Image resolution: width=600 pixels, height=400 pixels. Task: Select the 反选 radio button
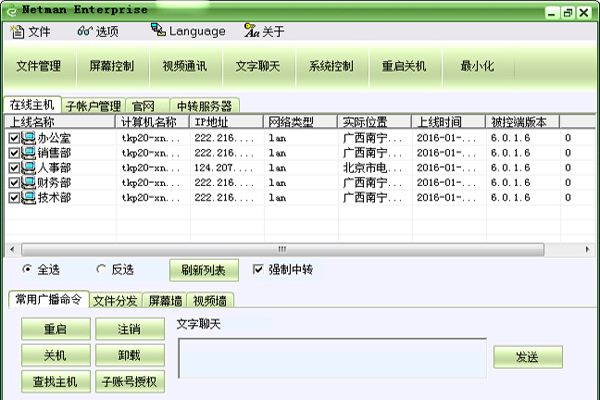point(101,269)
